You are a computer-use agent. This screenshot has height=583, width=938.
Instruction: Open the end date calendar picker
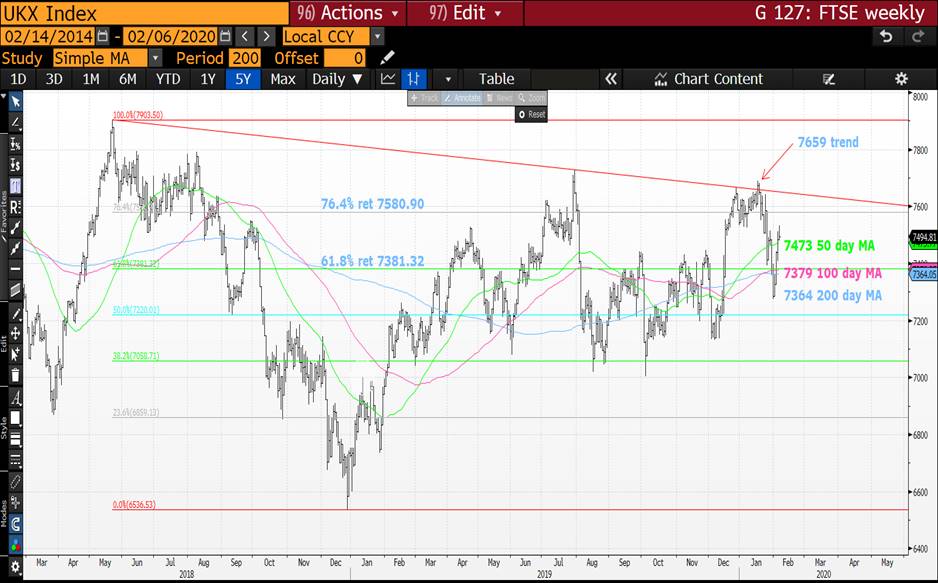(x=225, y=36)
